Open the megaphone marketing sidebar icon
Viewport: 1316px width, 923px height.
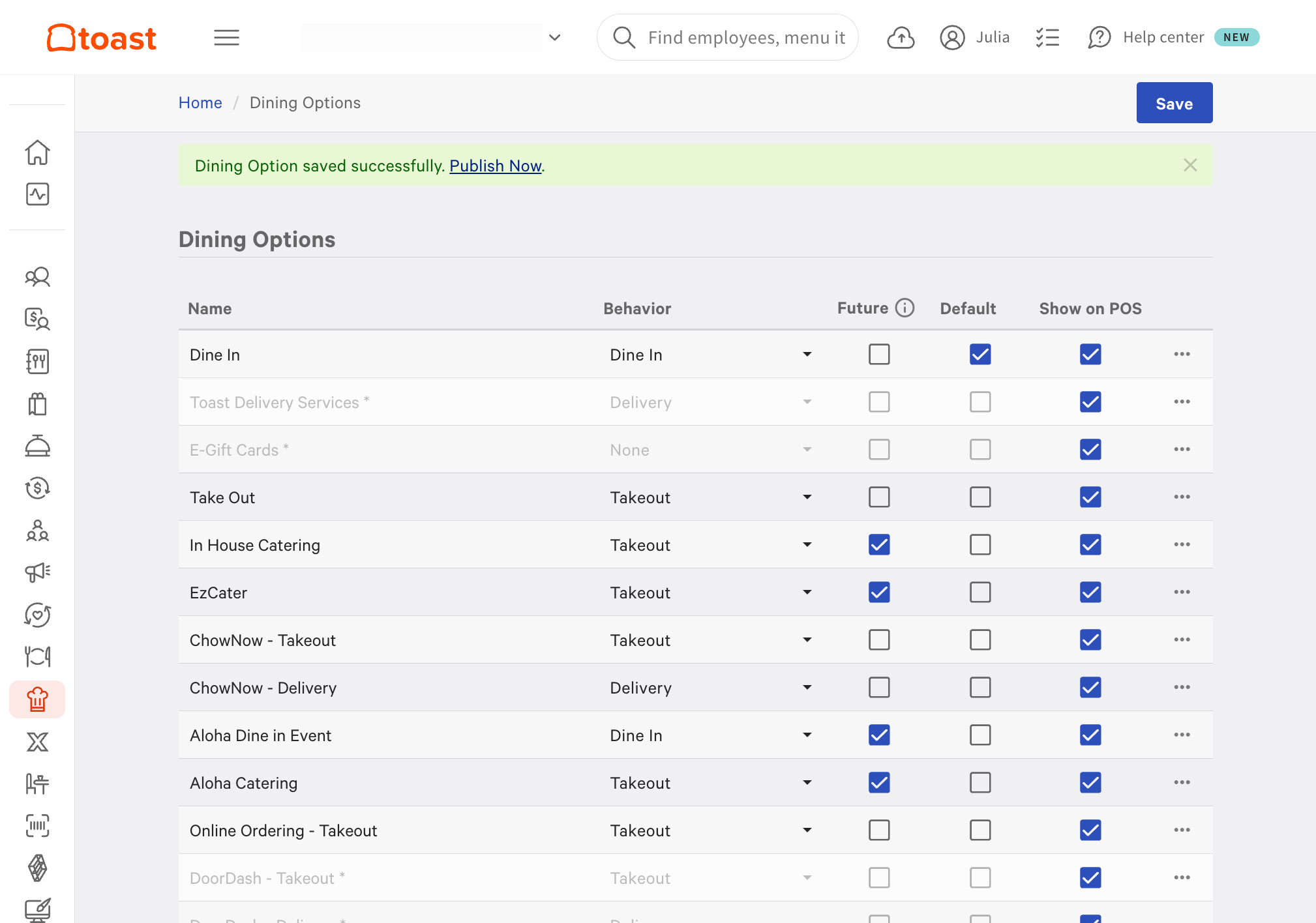tap(37, 572)
